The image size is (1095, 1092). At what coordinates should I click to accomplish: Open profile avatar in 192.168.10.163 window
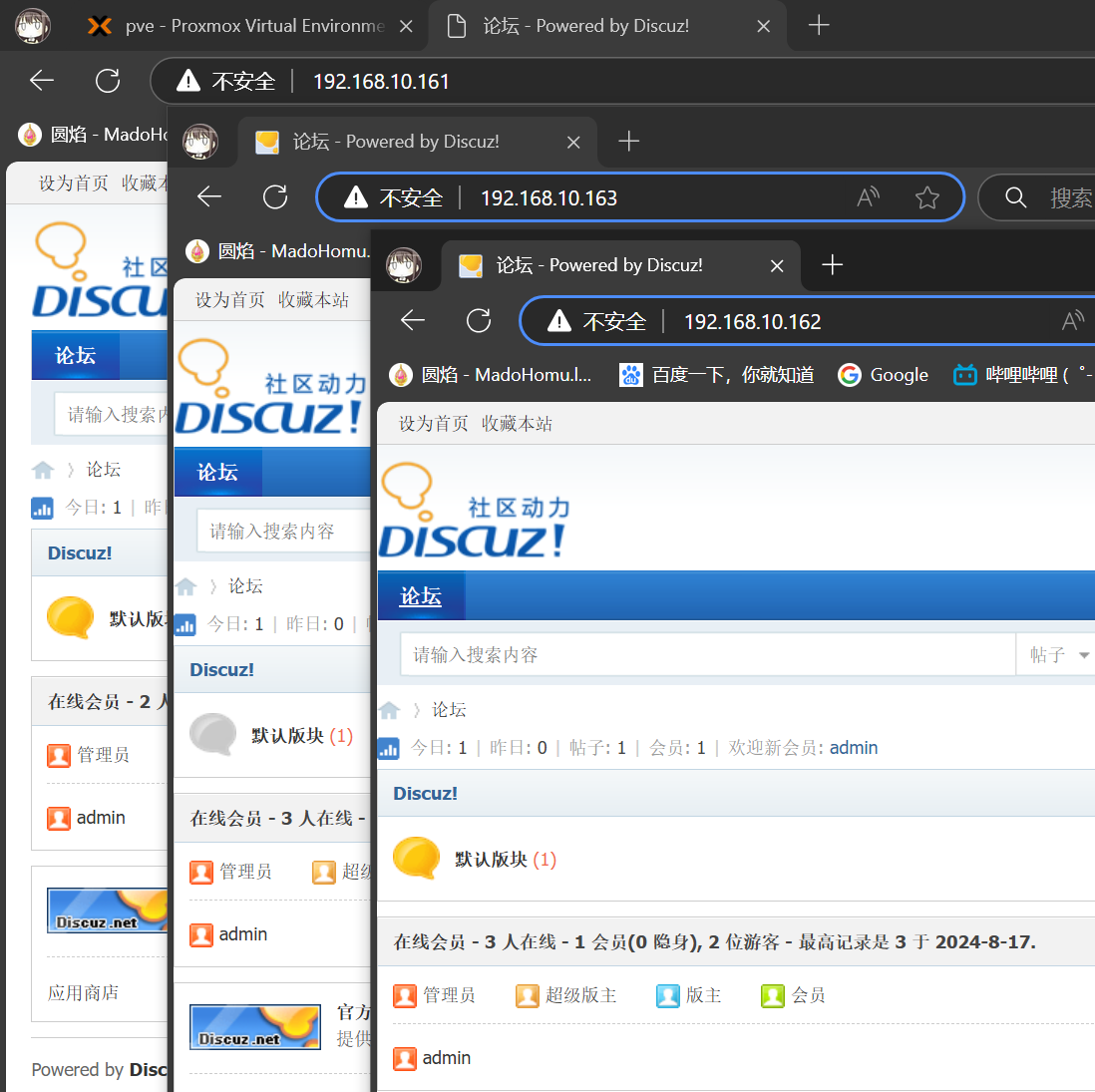tap(200, 141)
